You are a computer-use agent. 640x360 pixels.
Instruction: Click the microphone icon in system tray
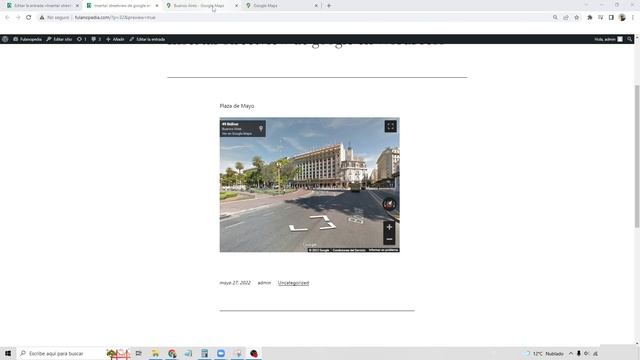coord(578,353)
